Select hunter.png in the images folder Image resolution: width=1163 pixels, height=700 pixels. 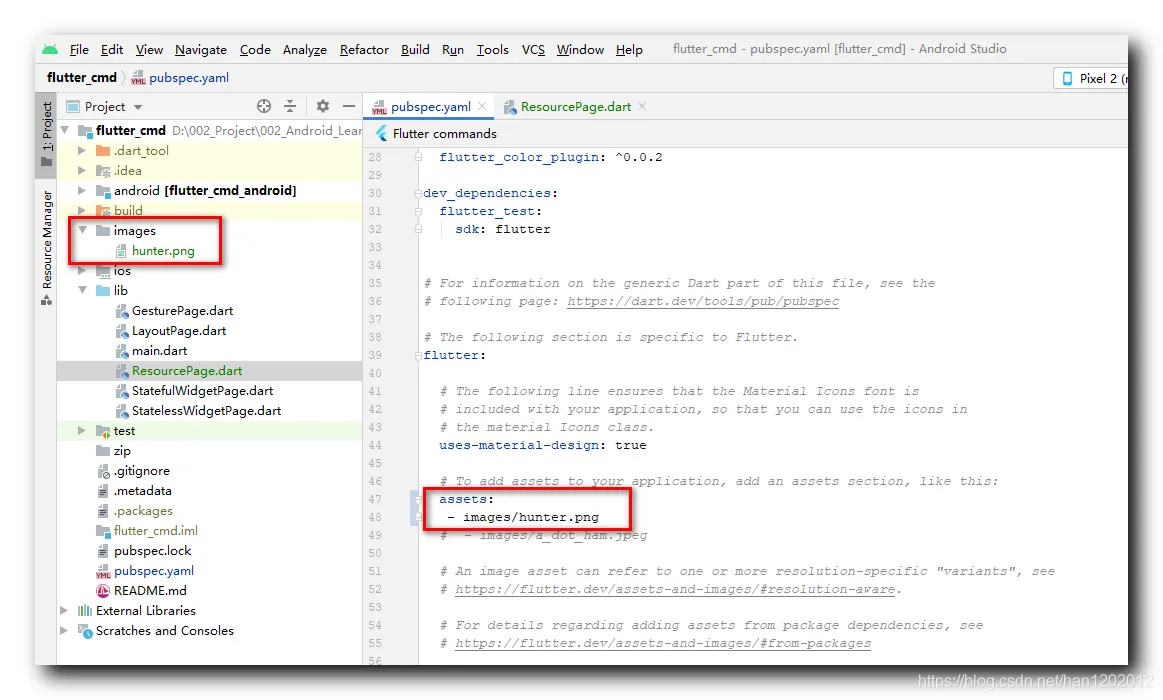click(x=163, y=251)
